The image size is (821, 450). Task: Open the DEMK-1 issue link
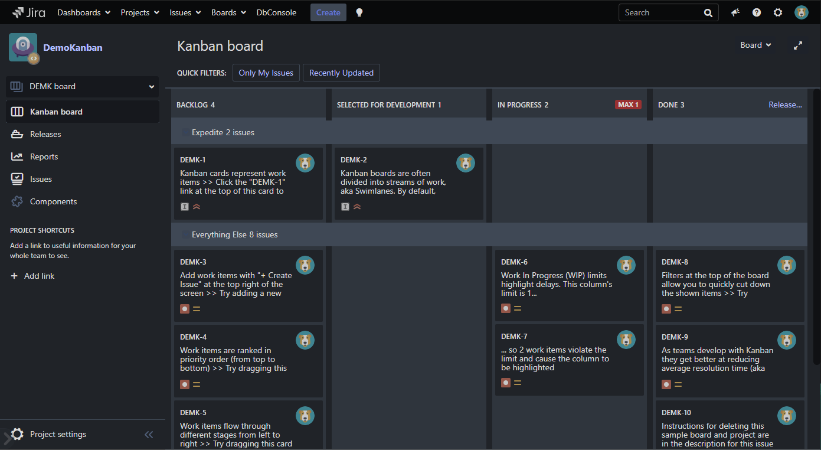193,160
